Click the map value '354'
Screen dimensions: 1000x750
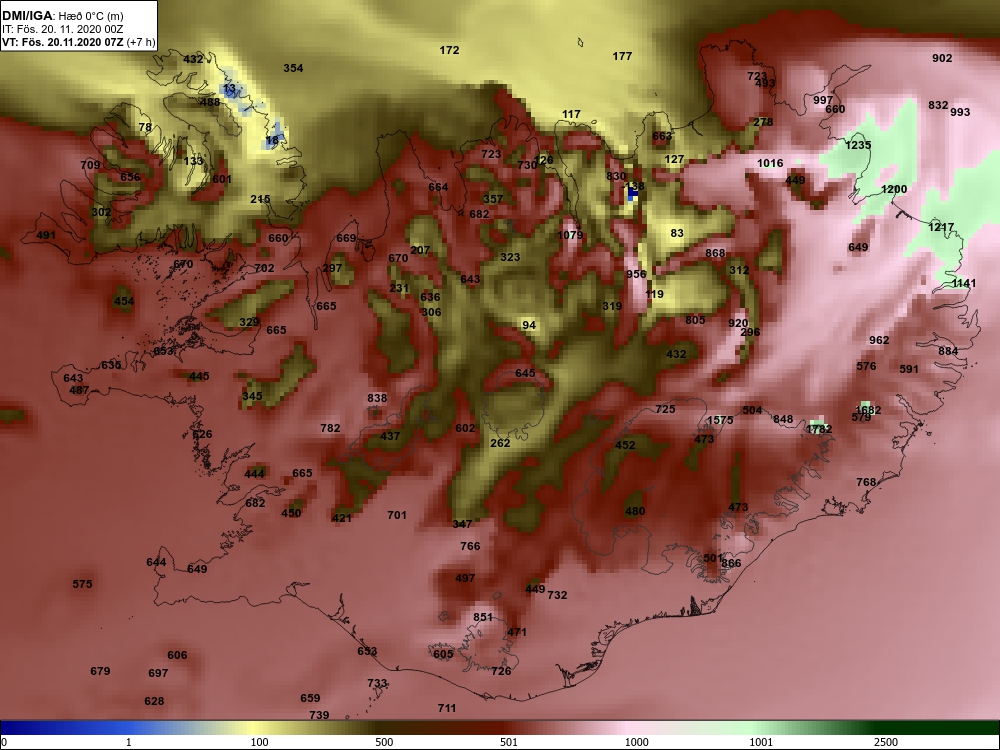click(293, 68)
